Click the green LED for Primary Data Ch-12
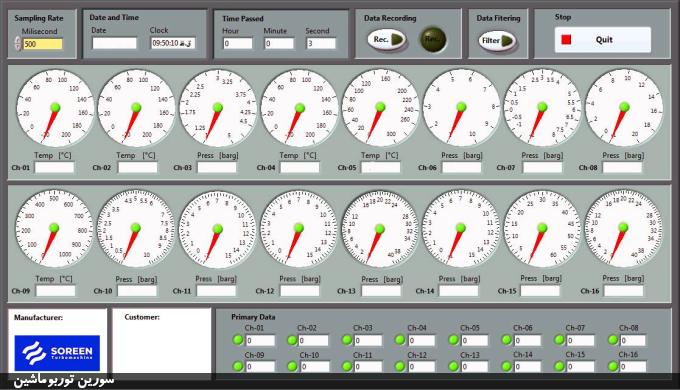This screenshot has height=390, width=680. click(400, 367)
